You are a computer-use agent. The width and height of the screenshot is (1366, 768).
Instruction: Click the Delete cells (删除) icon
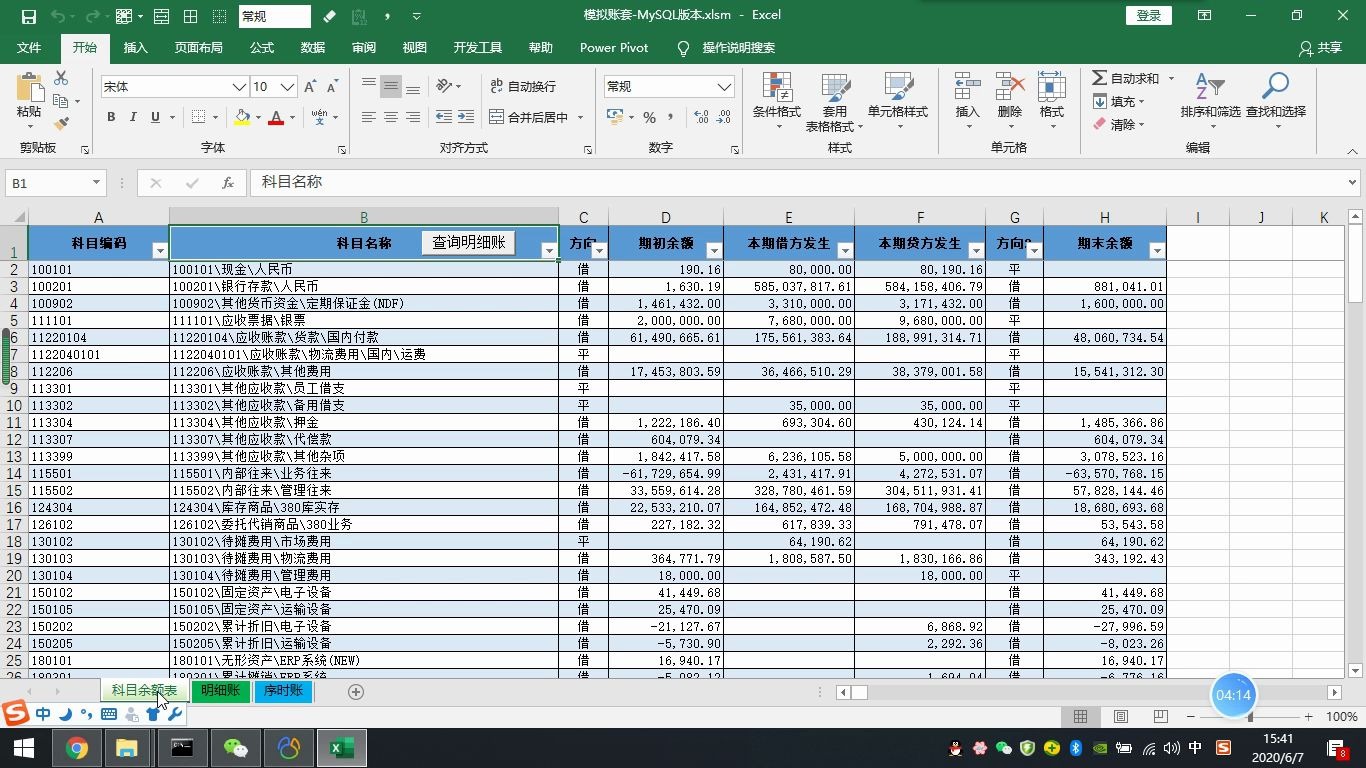coord(1010,87)
